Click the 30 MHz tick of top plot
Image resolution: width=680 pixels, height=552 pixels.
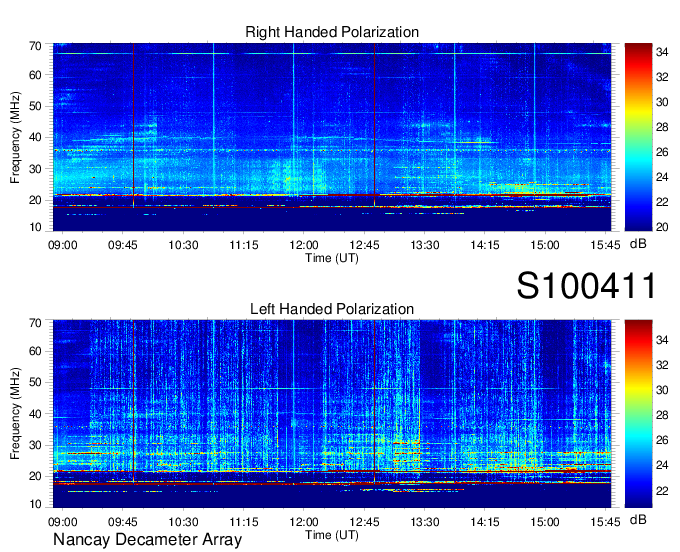click(35, 169)
